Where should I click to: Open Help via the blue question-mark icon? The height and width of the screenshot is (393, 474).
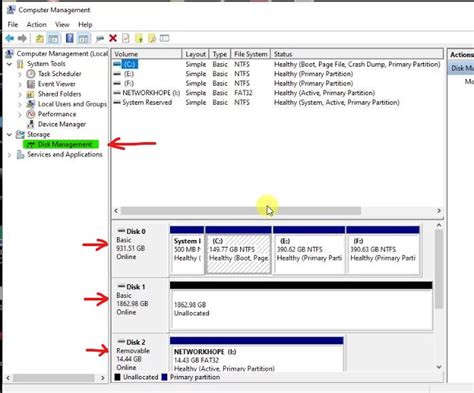pyautogui.click(x=69, y=38)
